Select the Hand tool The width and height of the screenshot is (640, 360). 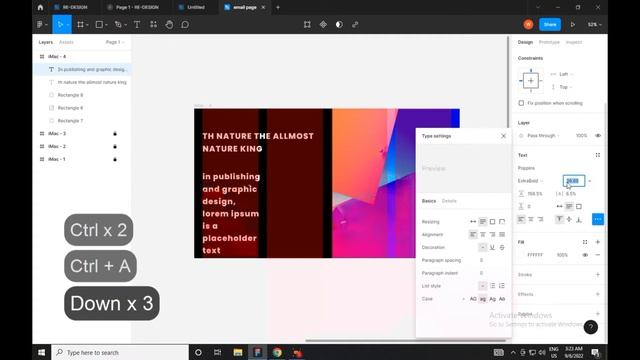coord(169,24)
